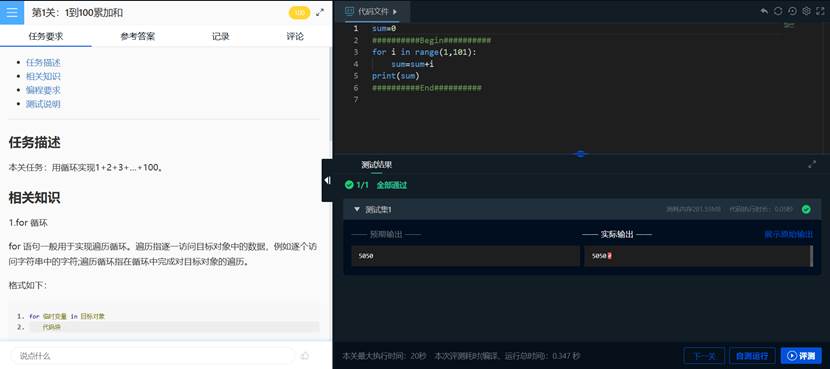830x369 pixels.
Task: Click the 全部通过 status text
Action: [392, 185]
